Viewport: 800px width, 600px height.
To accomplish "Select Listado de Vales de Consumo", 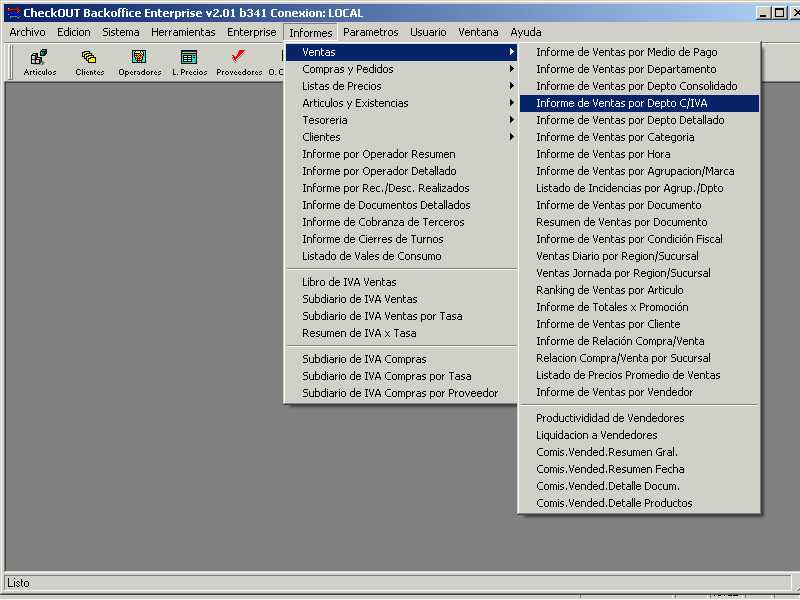I will click(x=401, y=256).
